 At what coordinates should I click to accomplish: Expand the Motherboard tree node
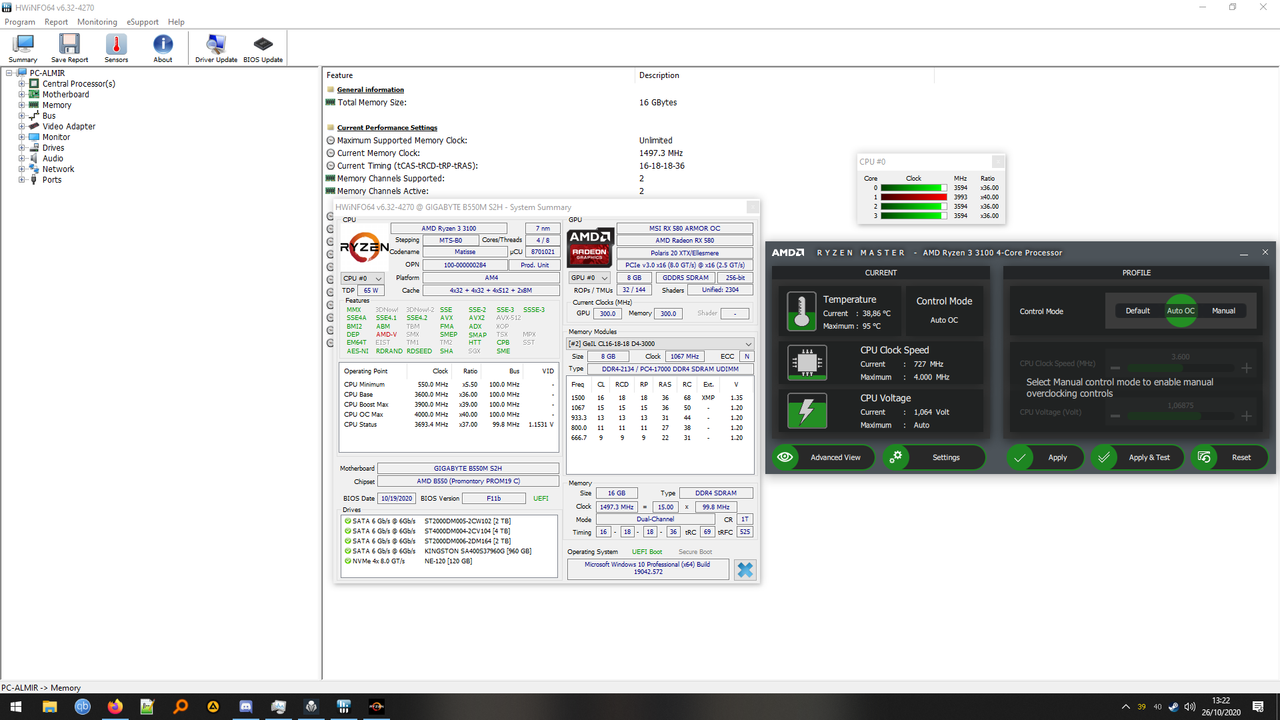21,94
